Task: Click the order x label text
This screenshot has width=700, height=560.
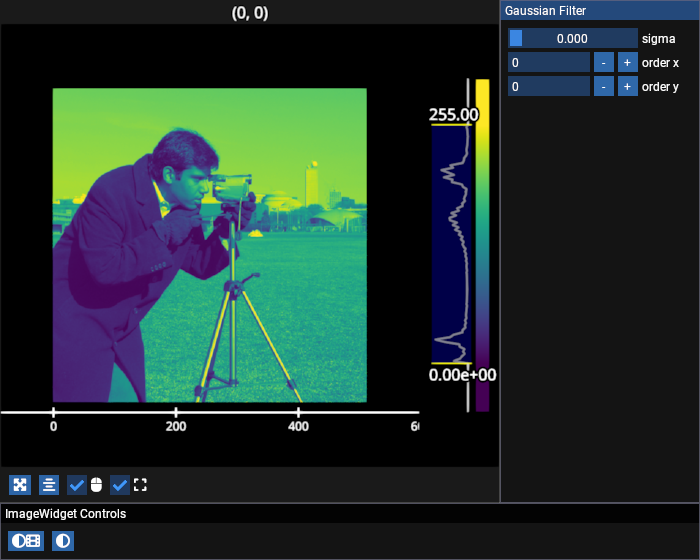Action: pos(660,63)
